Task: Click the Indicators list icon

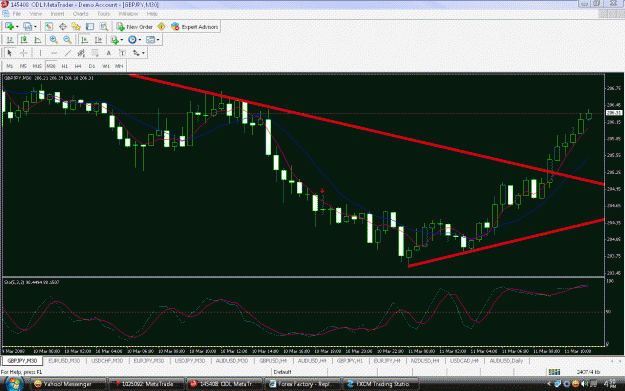Action: point(114,40)
